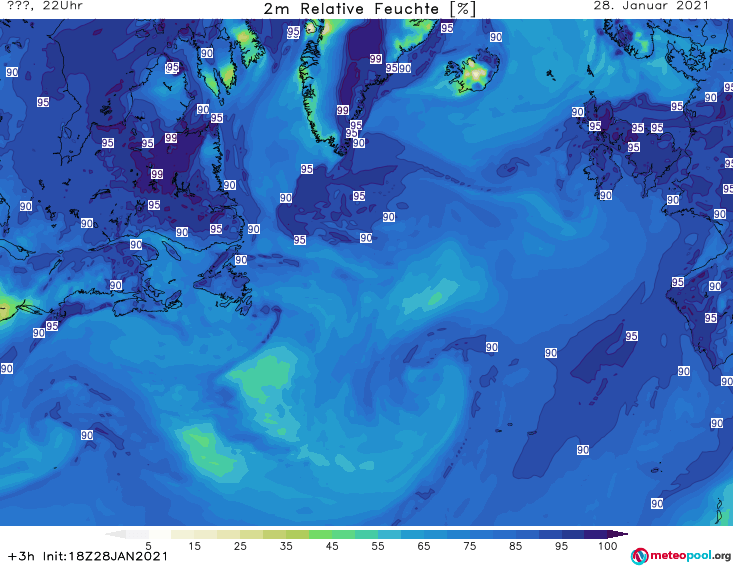Select the map title '2m Relative Feuchte [%]'
This screenshot has height=566, width=733.
pos(370,9)
